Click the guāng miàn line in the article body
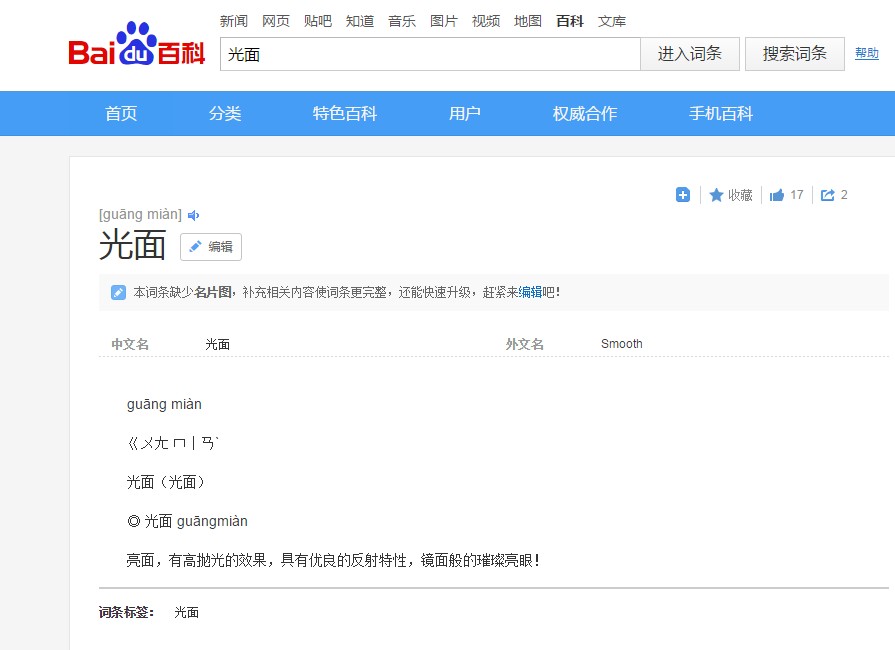The image size is (895, 650). click(164, 404)
